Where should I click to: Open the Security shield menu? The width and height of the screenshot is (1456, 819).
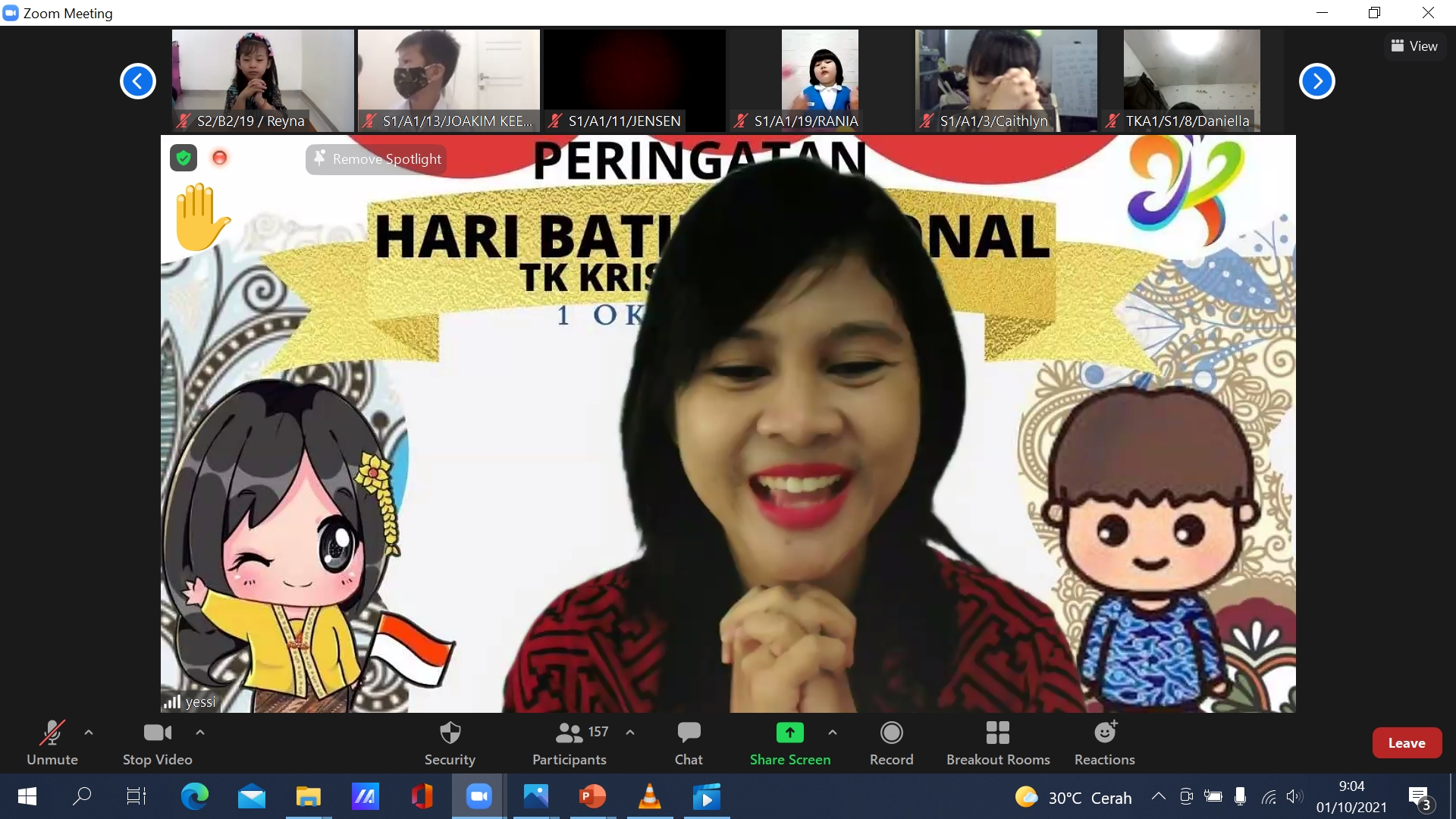click(x=450, y=742)
